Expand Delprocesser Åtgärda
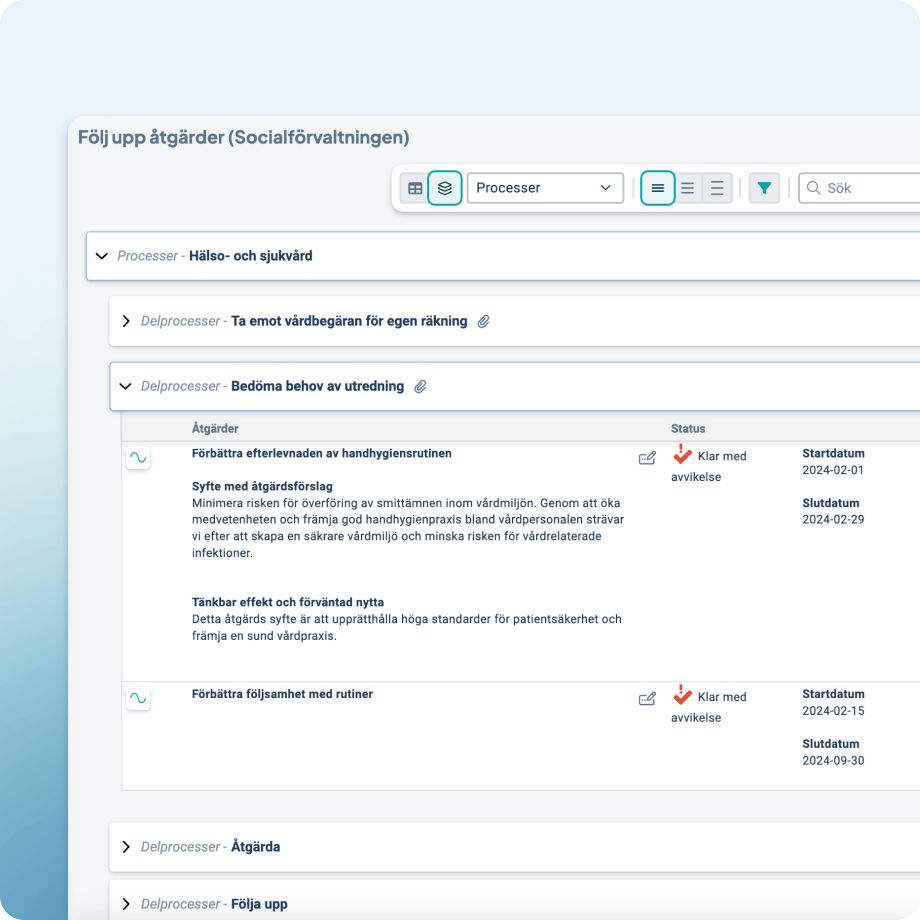The width and height of the screenshot is (920, 920). pos(126,846)
